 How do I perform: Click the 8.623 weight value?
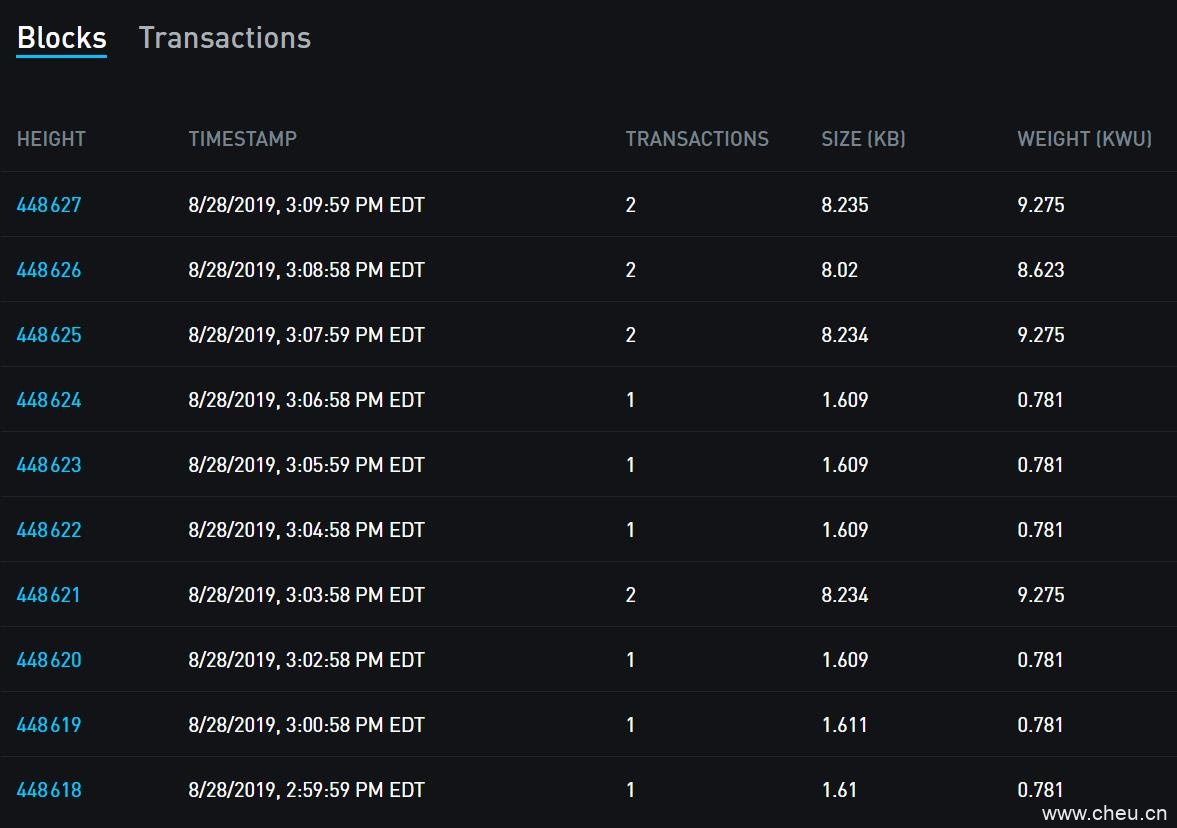pos(1040,270)
